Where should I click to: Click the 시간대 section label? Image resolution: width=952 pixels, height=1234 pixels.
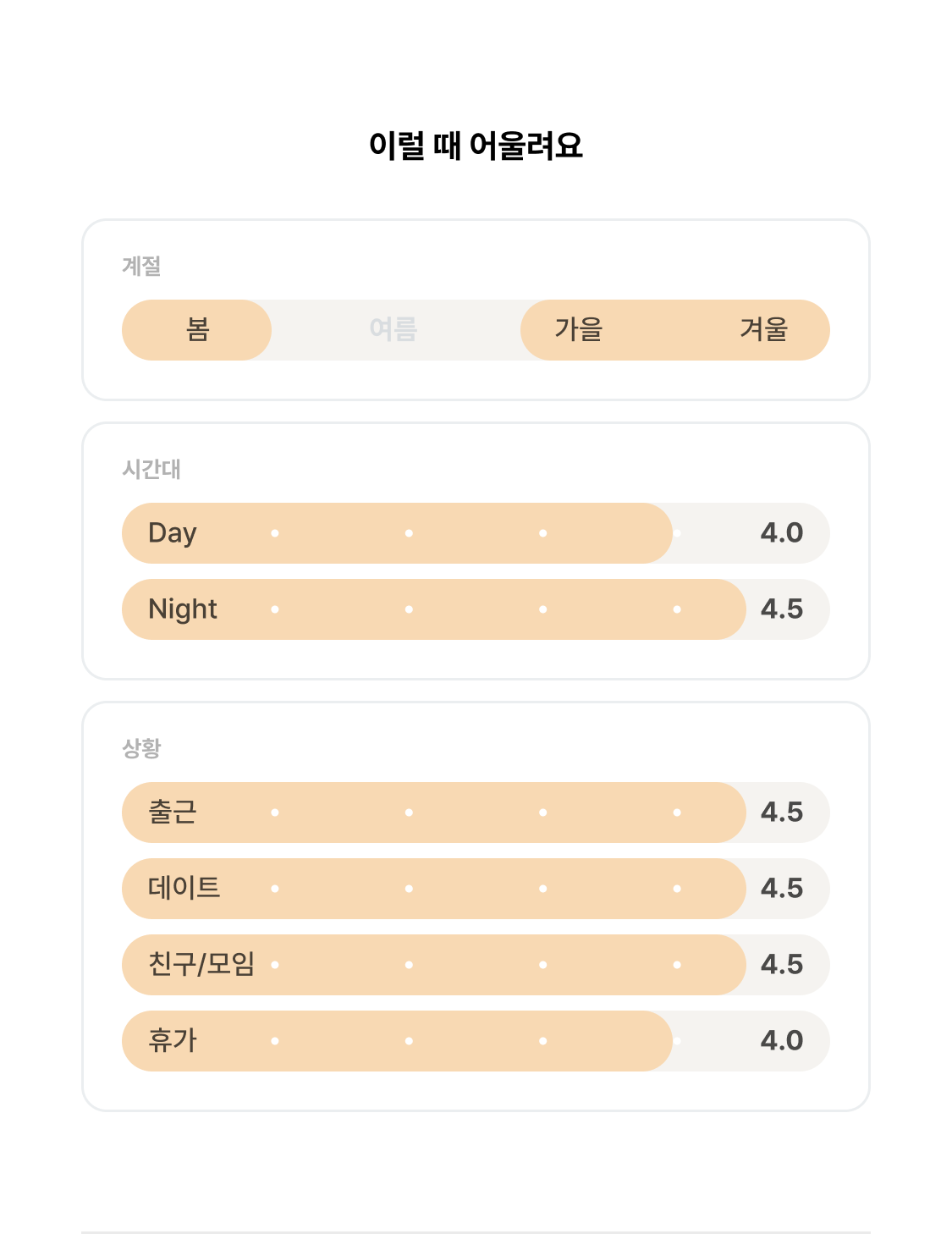pos(151,470)
